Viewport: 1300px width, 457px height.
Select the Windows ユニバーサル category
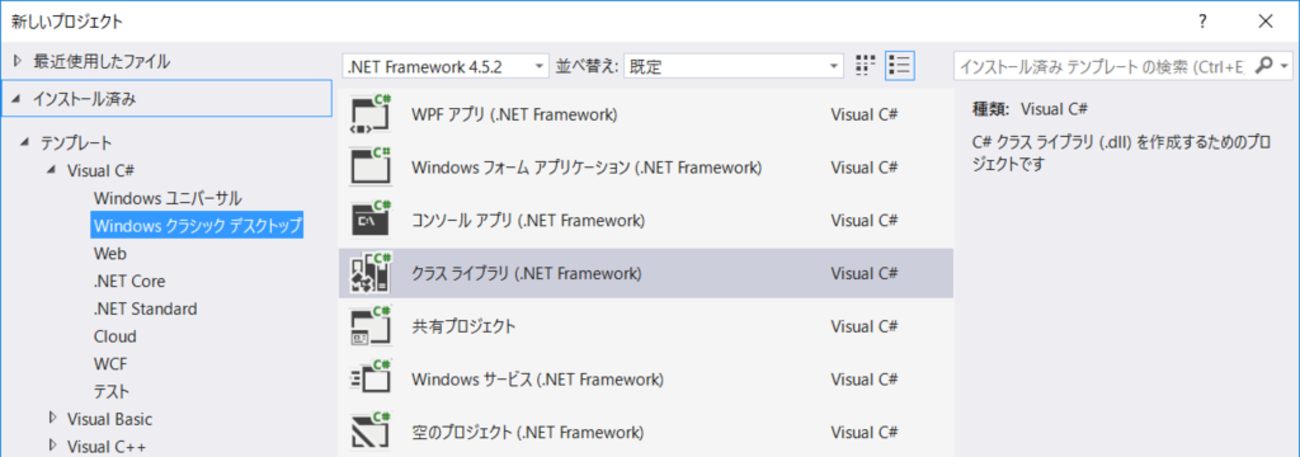(x=167, y=198)
